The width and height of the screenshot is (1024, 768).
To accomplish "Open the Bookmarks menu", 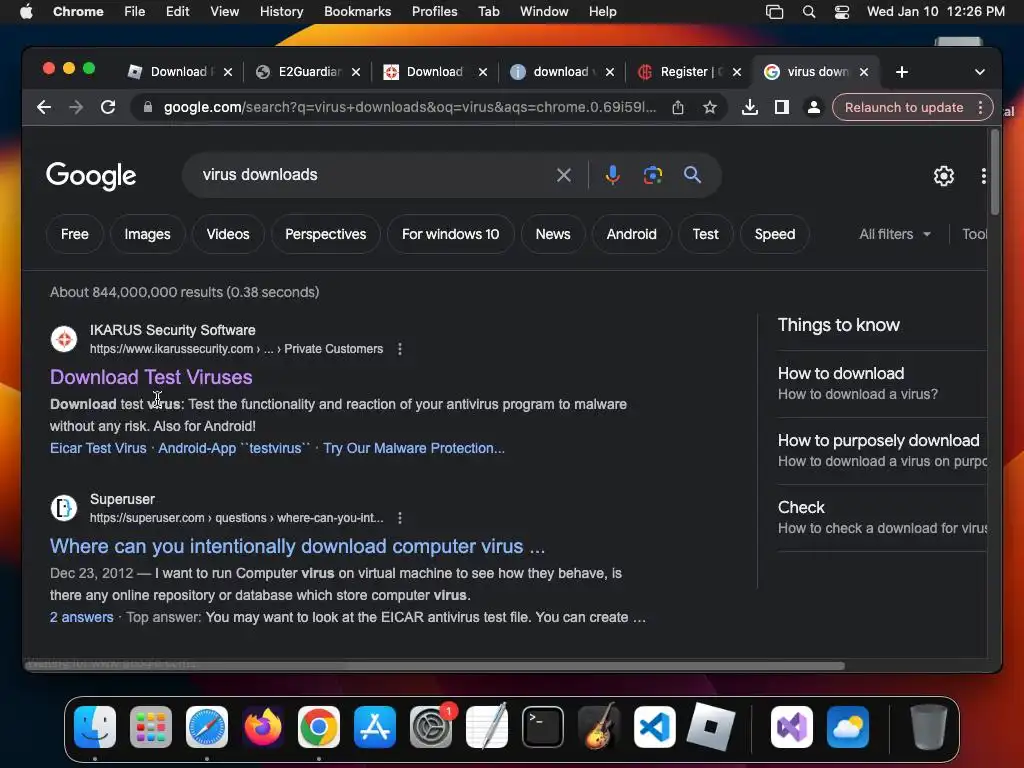I will click(x=357, y=12).
